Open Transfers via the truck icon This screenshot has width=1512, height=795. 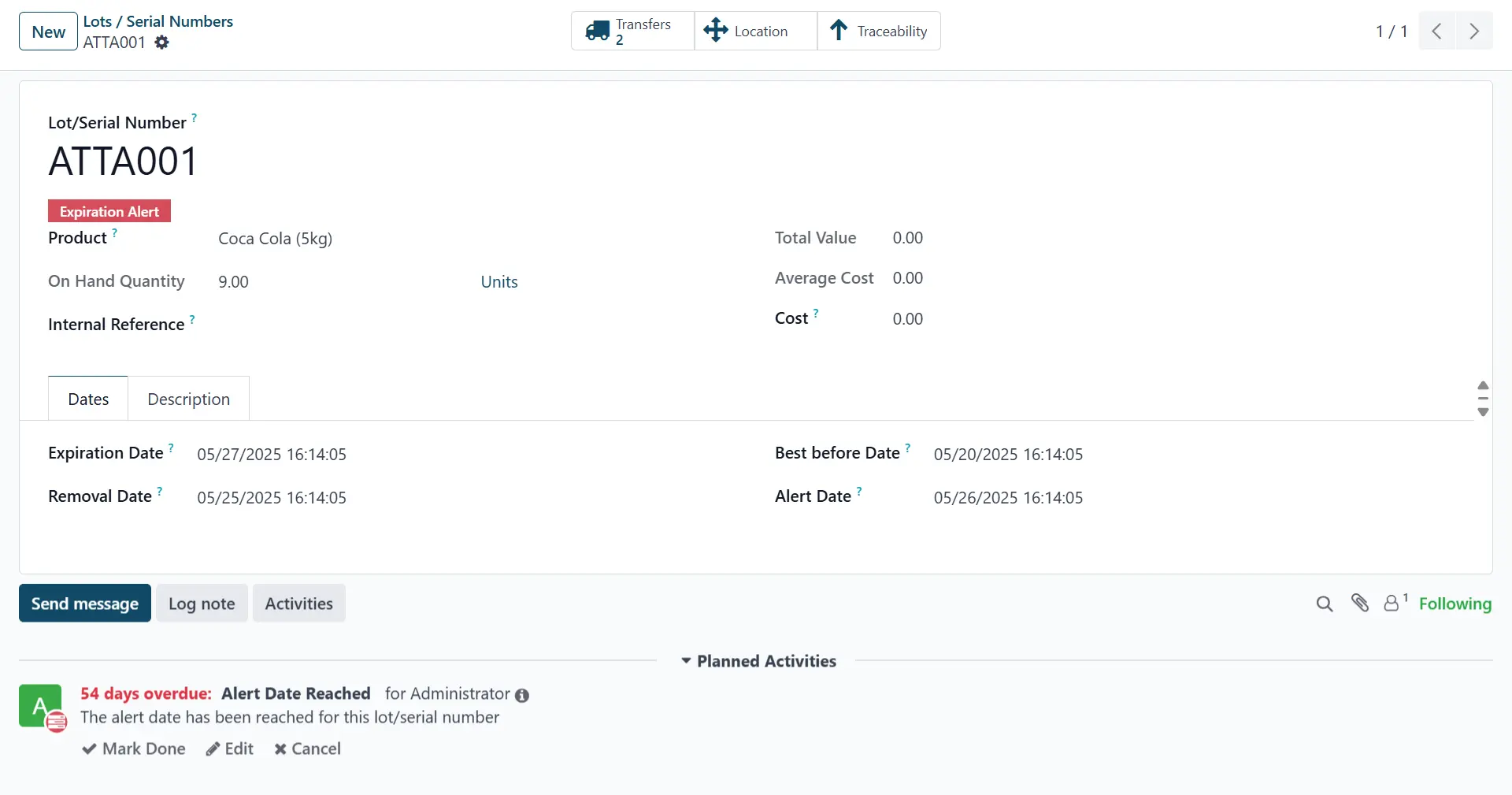597,32
